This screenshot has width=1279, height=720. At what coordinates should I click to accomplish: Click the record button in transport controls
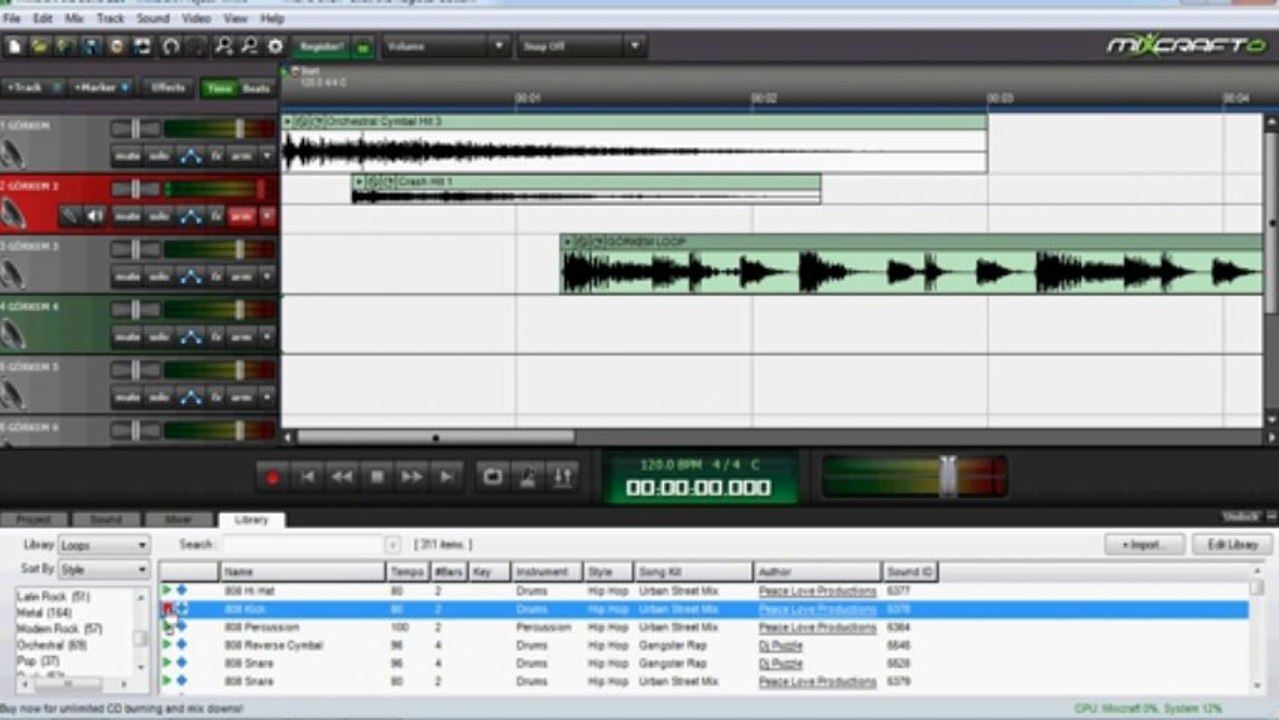pos(272,478)
